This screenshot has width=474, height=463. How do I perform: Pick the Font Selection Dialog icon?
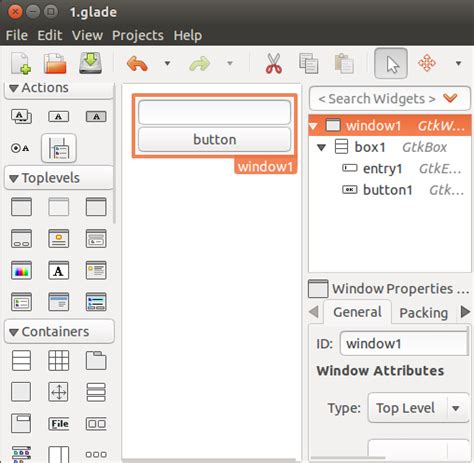point(59,270)
